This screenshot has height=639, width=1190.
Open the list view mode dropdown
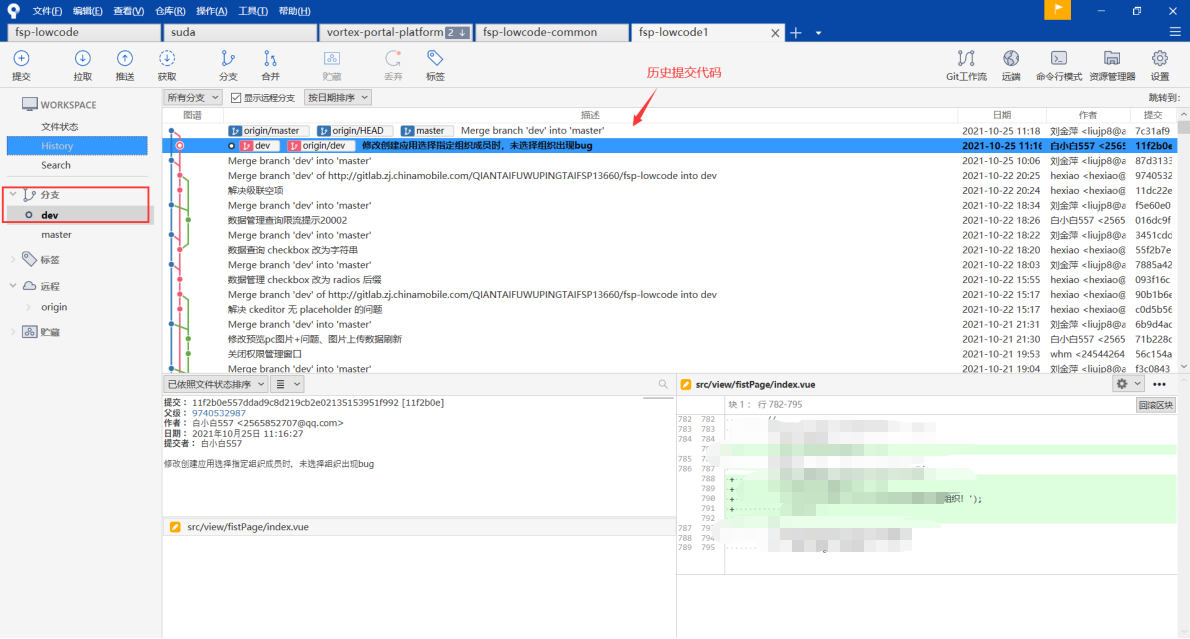(288, 384)
